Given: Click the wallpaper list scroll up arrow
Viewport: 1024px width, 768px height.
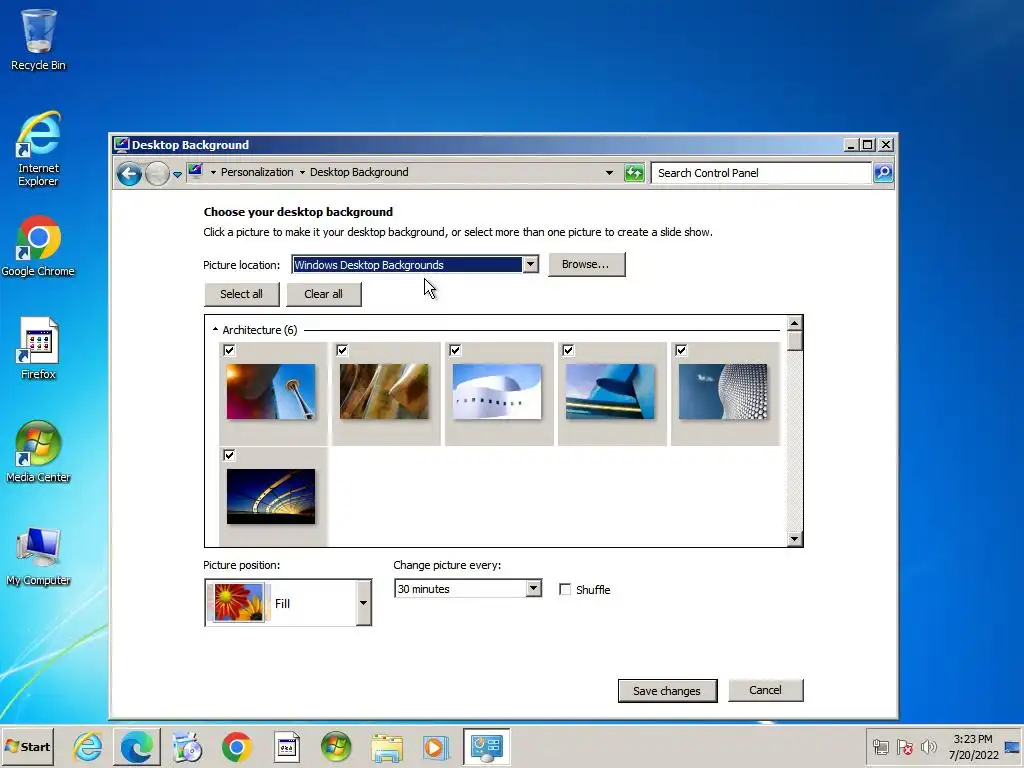Looking at the screenshot, I should point(795,323).
